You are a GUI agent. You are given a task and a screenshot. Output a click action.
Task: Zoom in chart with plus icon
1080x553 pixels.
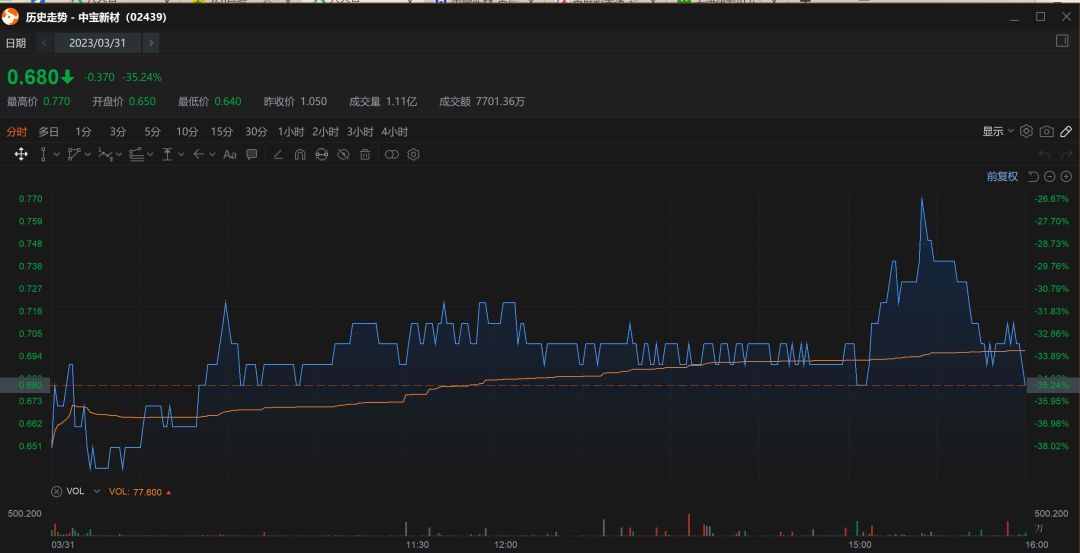pyautogui.click(x=1066, y=176)
